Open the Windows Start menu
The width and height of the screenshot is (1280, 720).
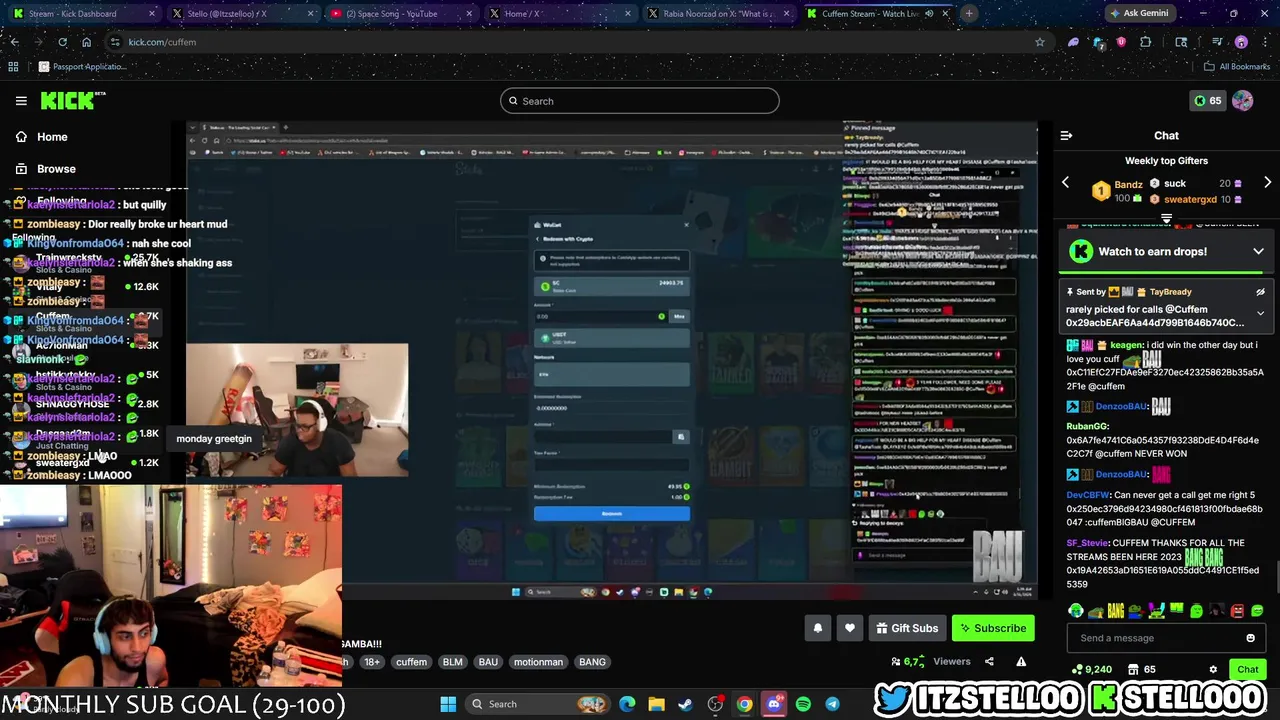448,704
